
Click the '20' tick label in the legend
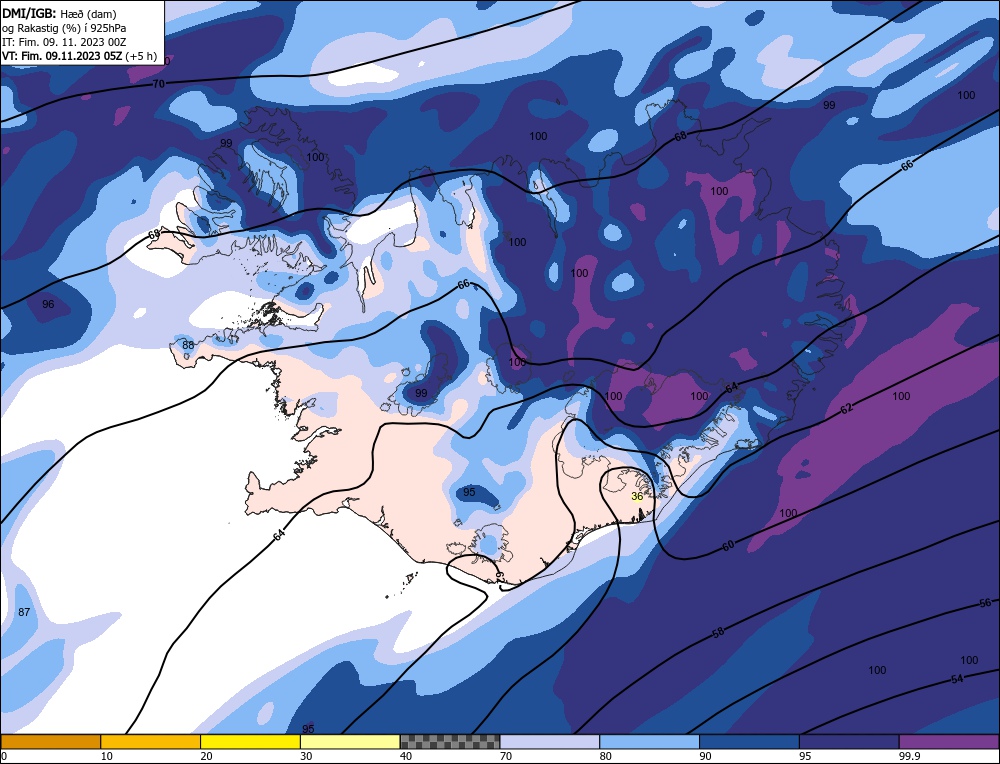click(206, 756)
